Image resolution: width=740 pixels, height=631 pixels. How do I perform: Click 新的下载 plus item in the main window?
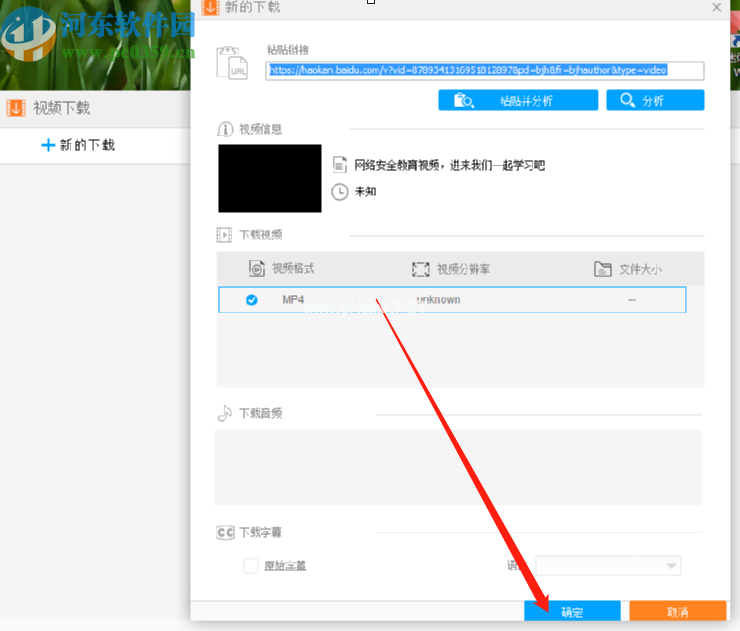point(78,145)
